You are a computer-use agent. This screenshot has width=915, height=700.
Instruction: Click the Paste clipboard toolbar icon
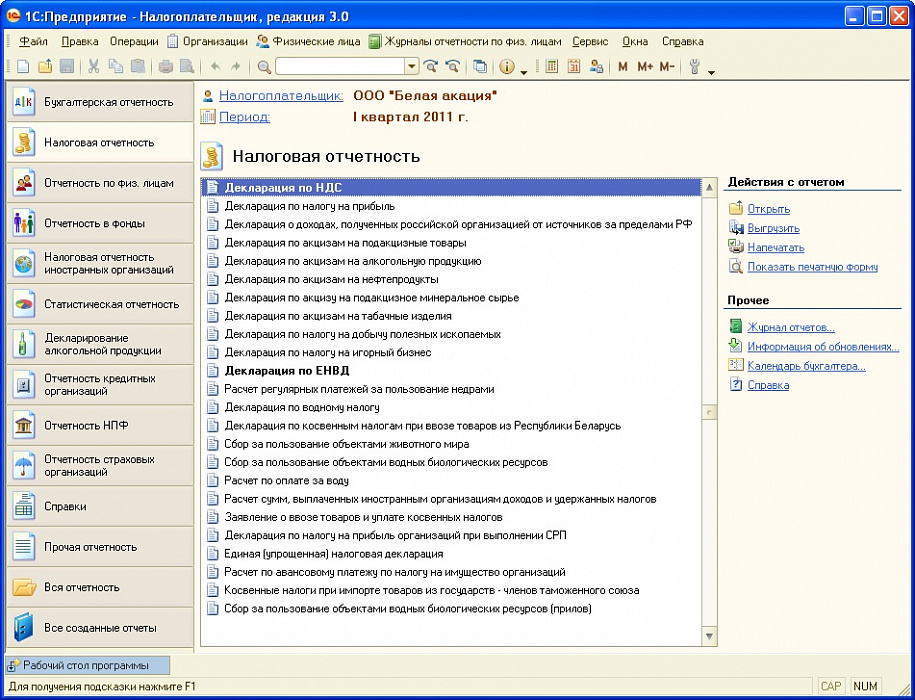point(138,66)
